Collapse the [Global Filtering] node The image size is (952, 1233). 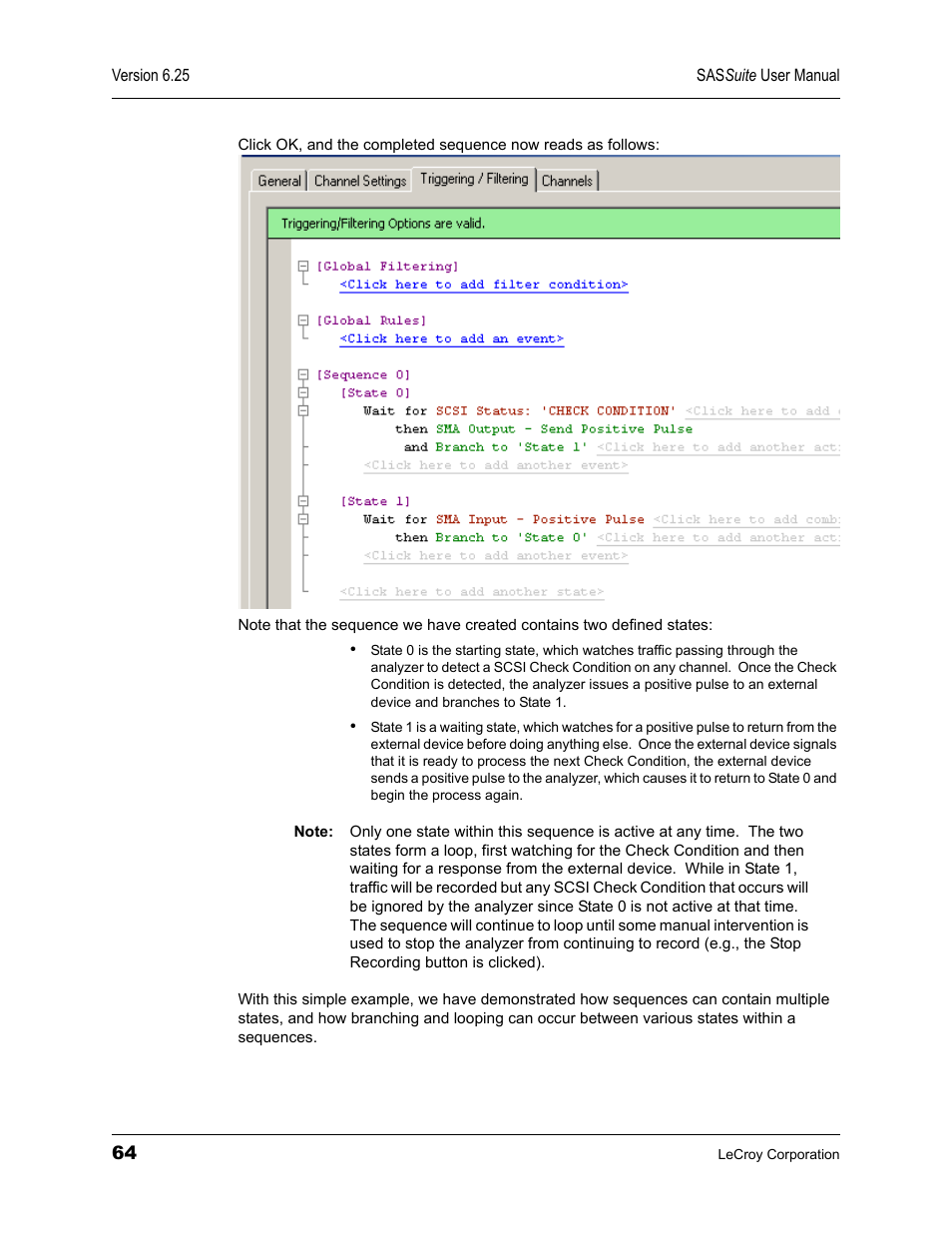coord(303,267)
